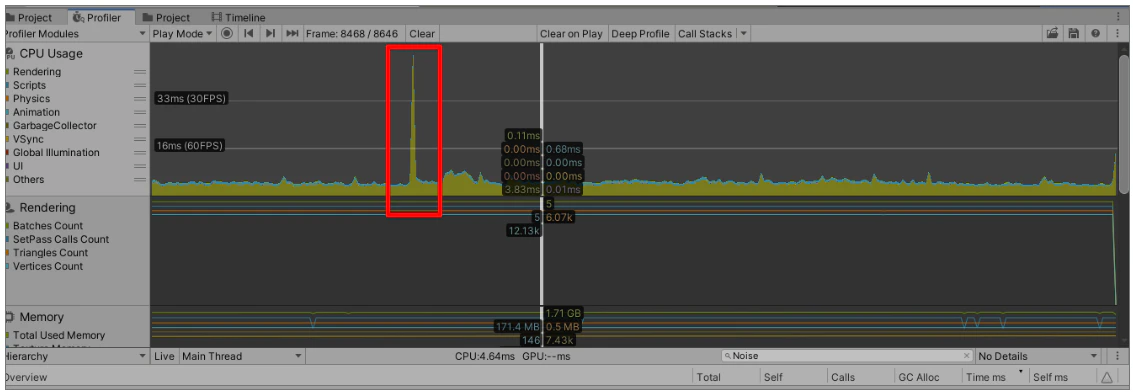This screenshot has width=1133, height=392.
Task: Click the warning triangle column icon
Action: point(1107,377)
